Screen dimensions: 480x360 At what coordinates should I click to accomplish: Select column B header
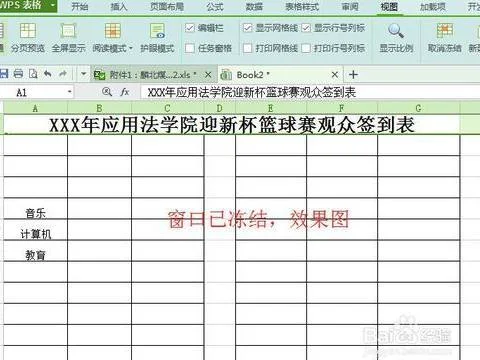(99, 108)
